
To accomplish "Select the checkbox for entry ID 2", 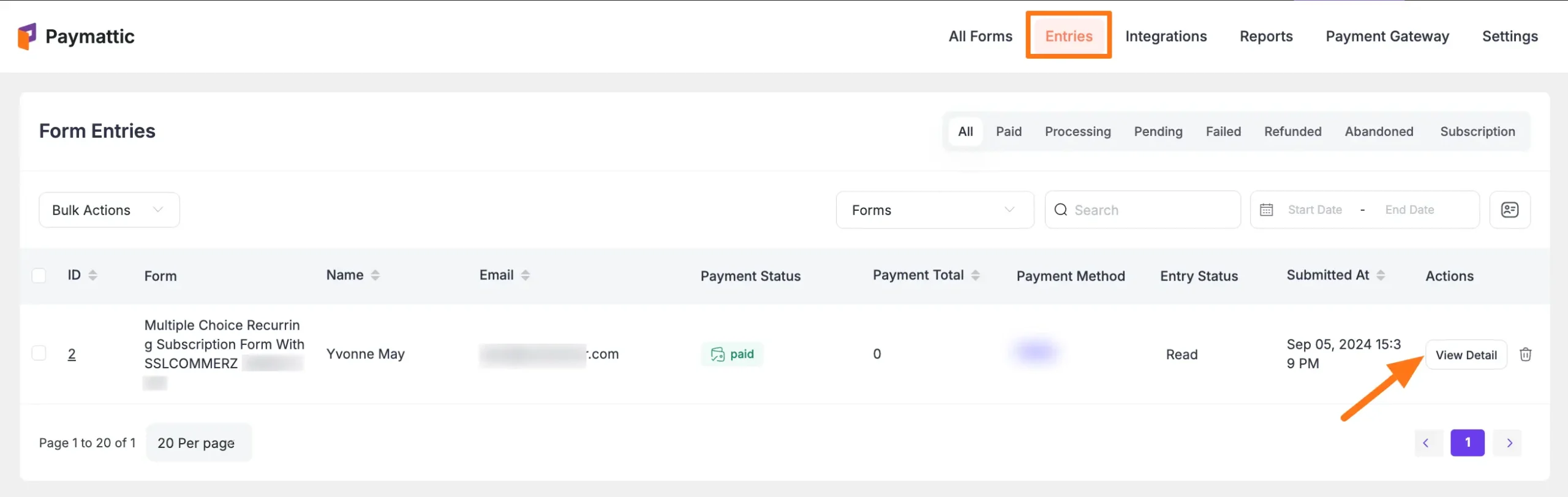I will point(39,352).
